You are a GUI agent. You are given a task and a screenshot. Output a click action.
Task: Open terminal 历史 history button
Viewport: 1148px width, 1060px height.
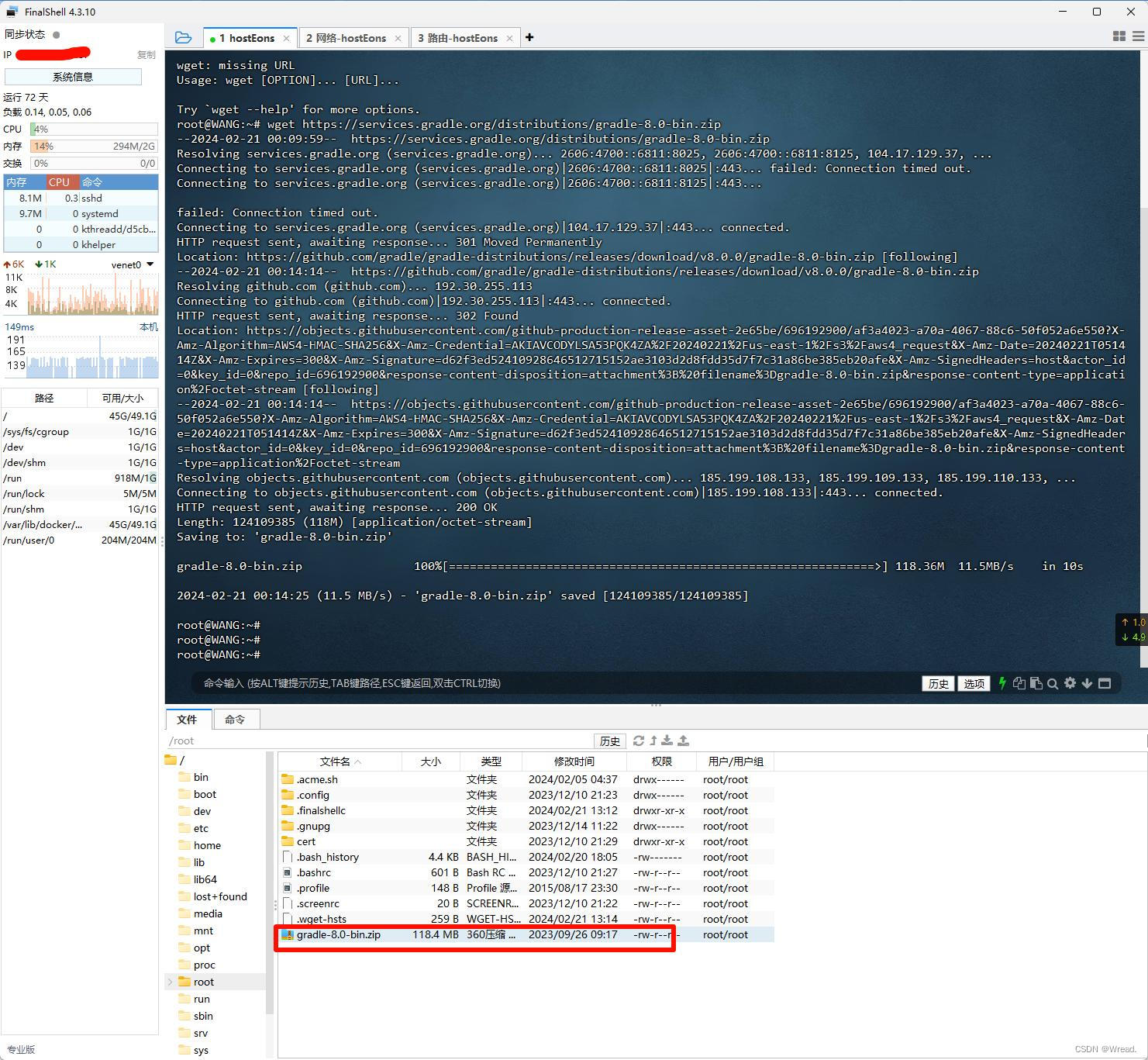tap(938, 683)
